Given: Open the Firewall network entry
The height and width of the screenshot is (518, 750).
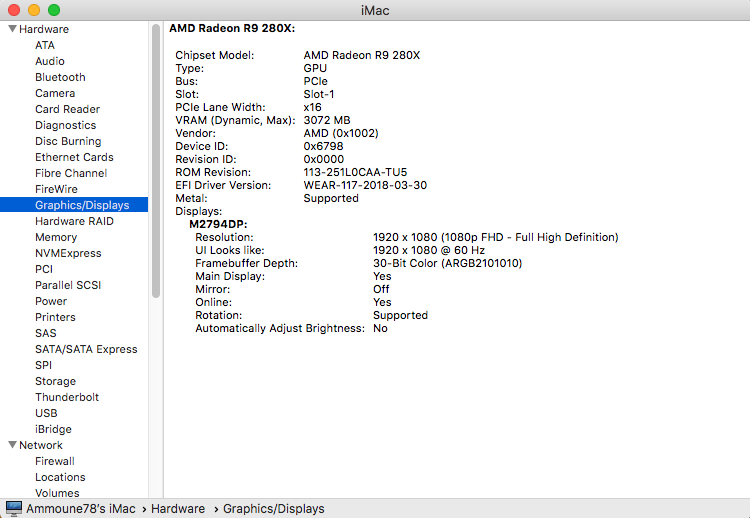Looking at the screenshot, I should pyautogui.click(x=55, y=461).
